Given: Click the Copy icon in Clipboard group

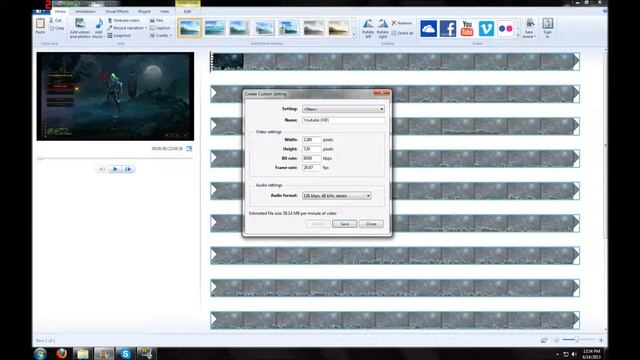Looking at the screenshot, I should click(52, 28).
